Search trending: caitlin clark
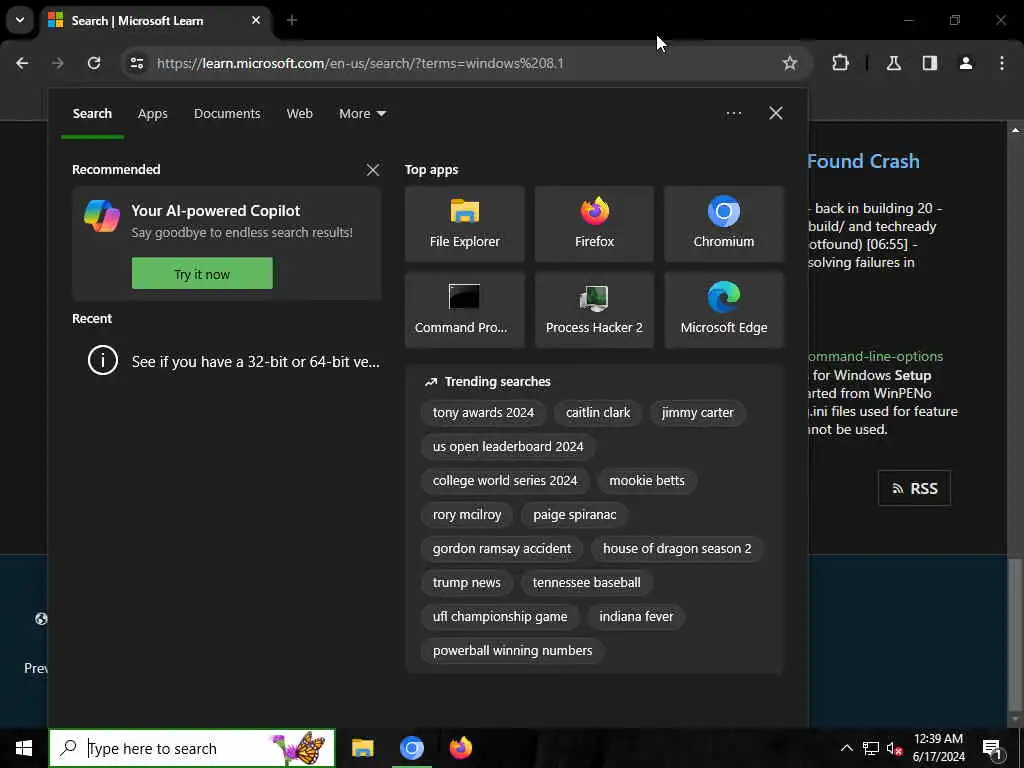Image resolution: width=1024 pixels, height=768 pixels. pyautogui.click(x=598, y=413)
